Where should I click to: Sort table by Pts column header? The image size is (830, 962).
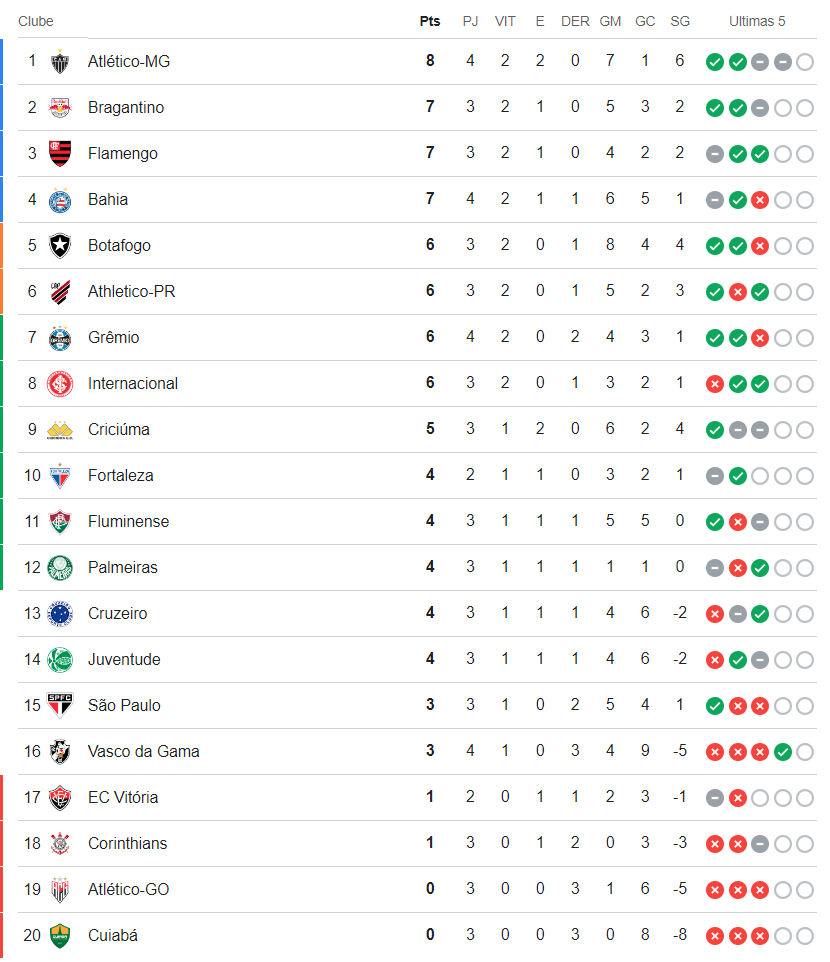pos(430,21)
